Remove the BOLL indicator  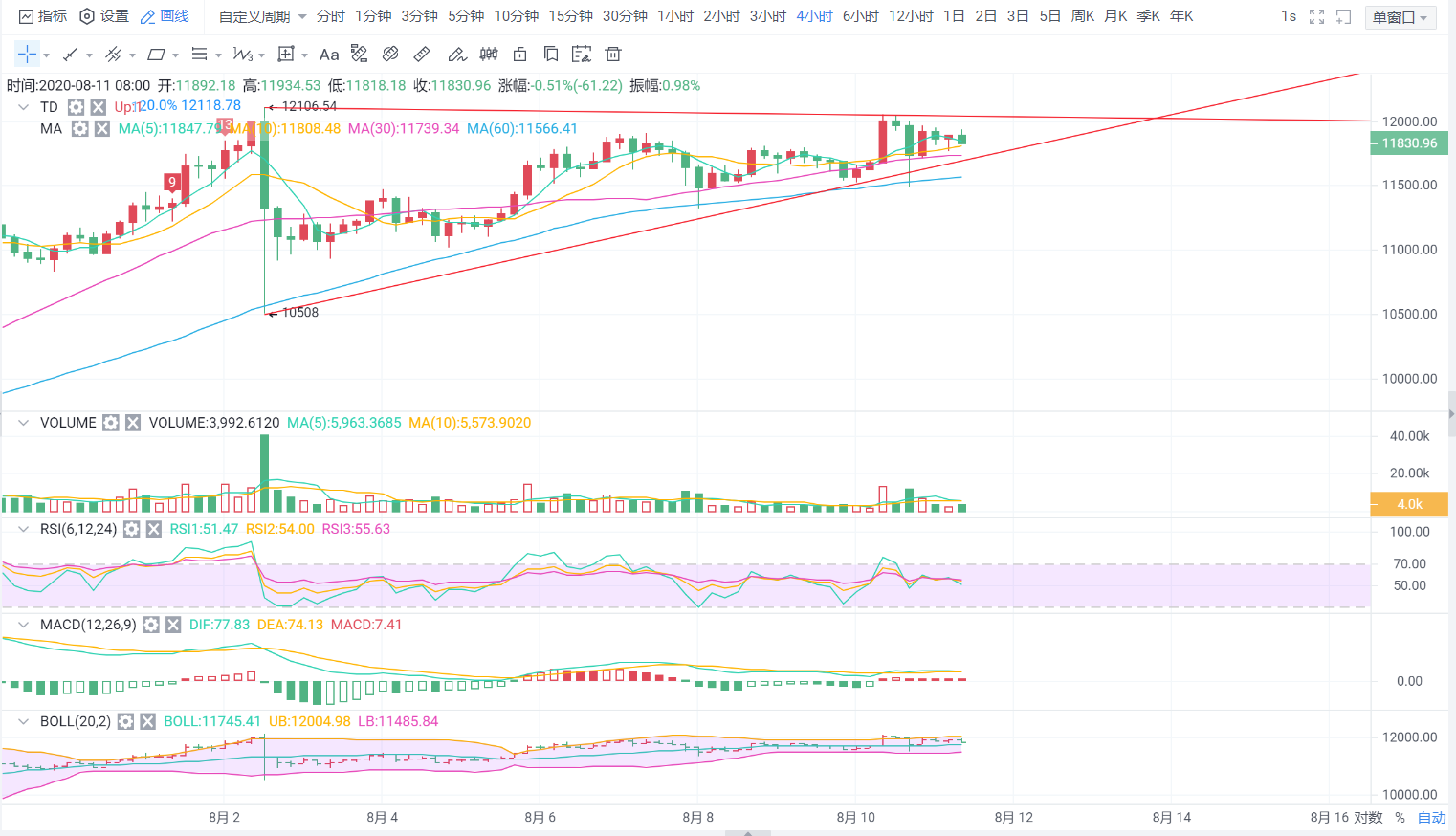pyautogui.click(x=148, y=721)
